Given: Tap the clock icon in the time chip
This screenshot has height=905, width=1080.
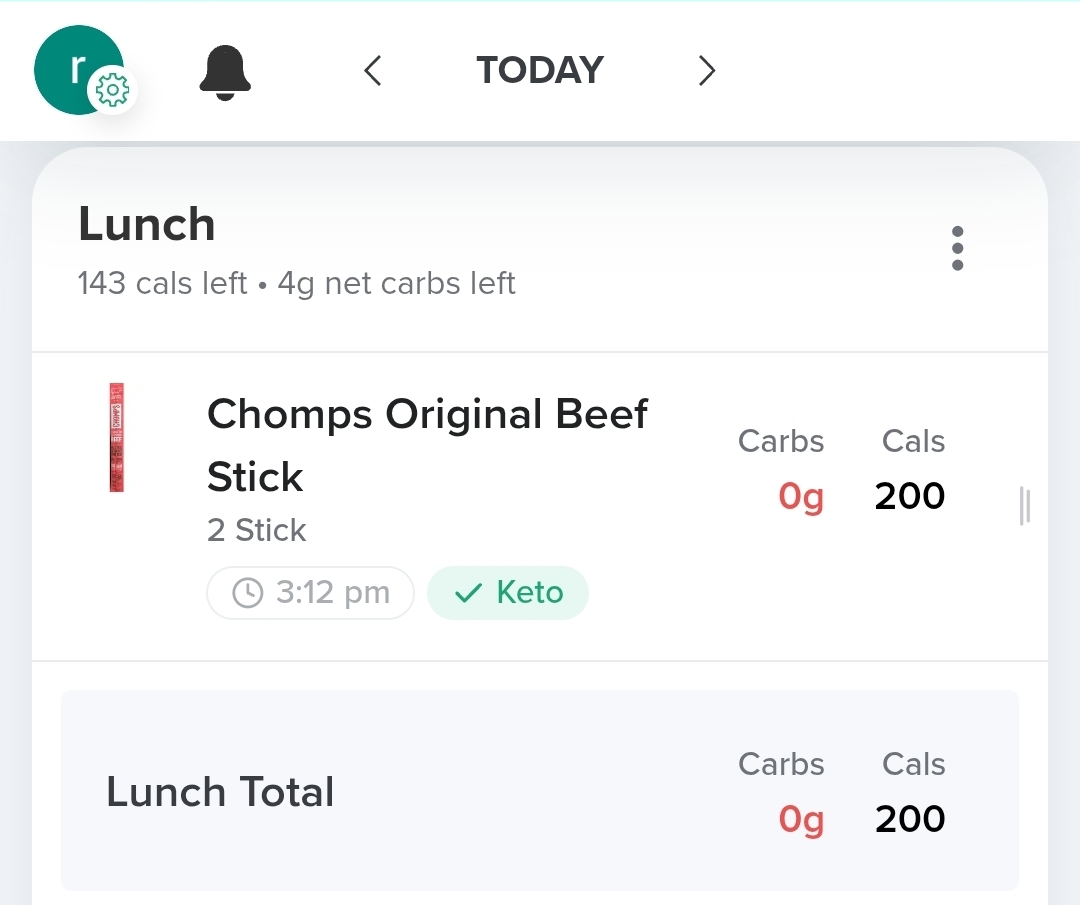Looking at the screenshot, I should (x=245, y=593).
